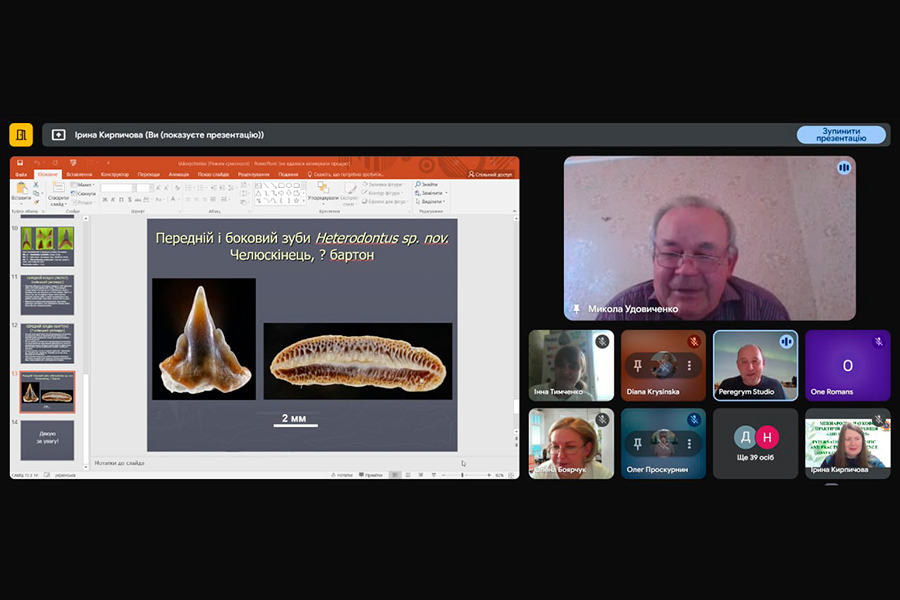
Task: Copy selection with the Copy icon
Action: pyautogui.click(x=36, y=193)
